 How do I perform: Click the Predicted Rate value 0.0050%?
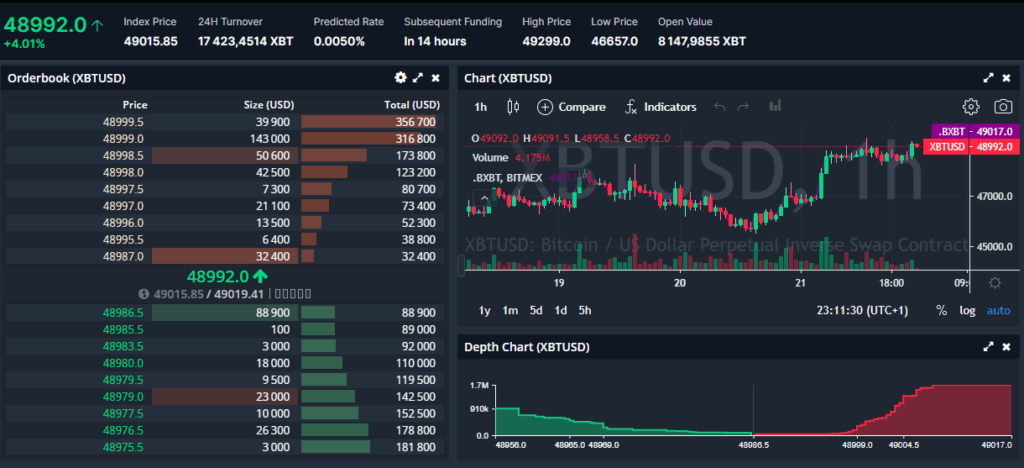pos(339,41)
